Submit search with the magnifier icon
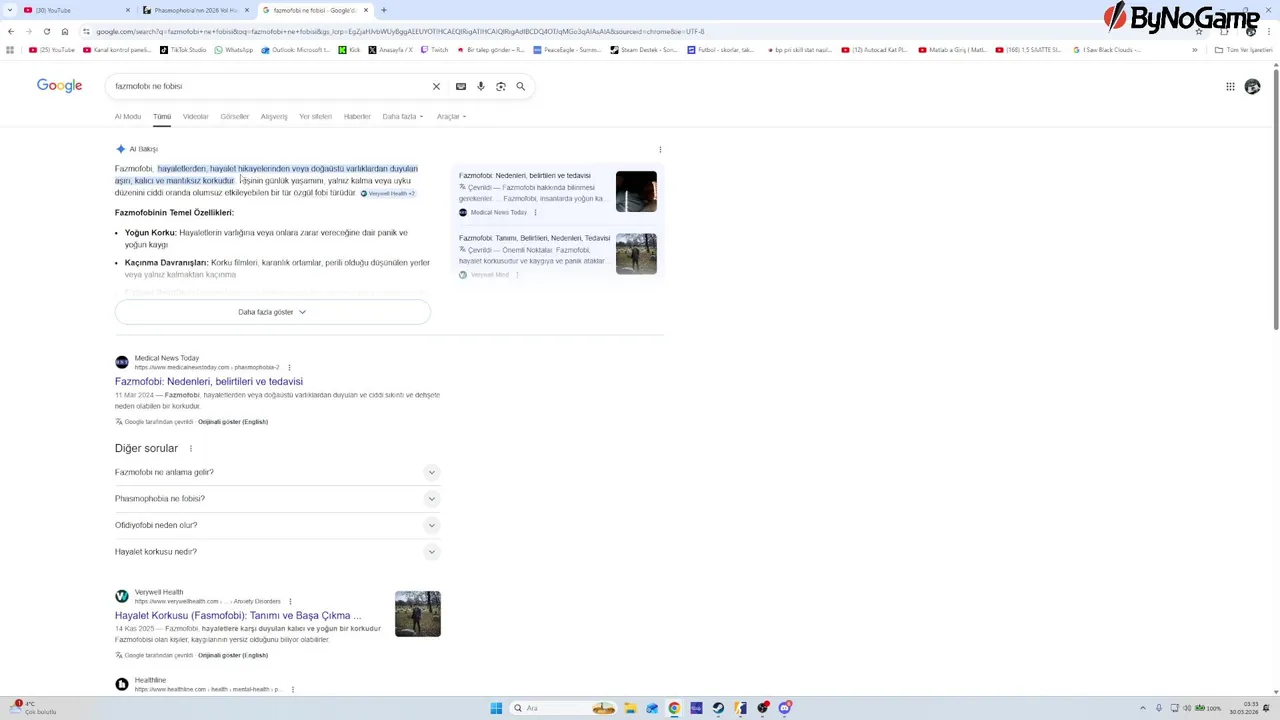1280x720 pixels. (521, 87)
